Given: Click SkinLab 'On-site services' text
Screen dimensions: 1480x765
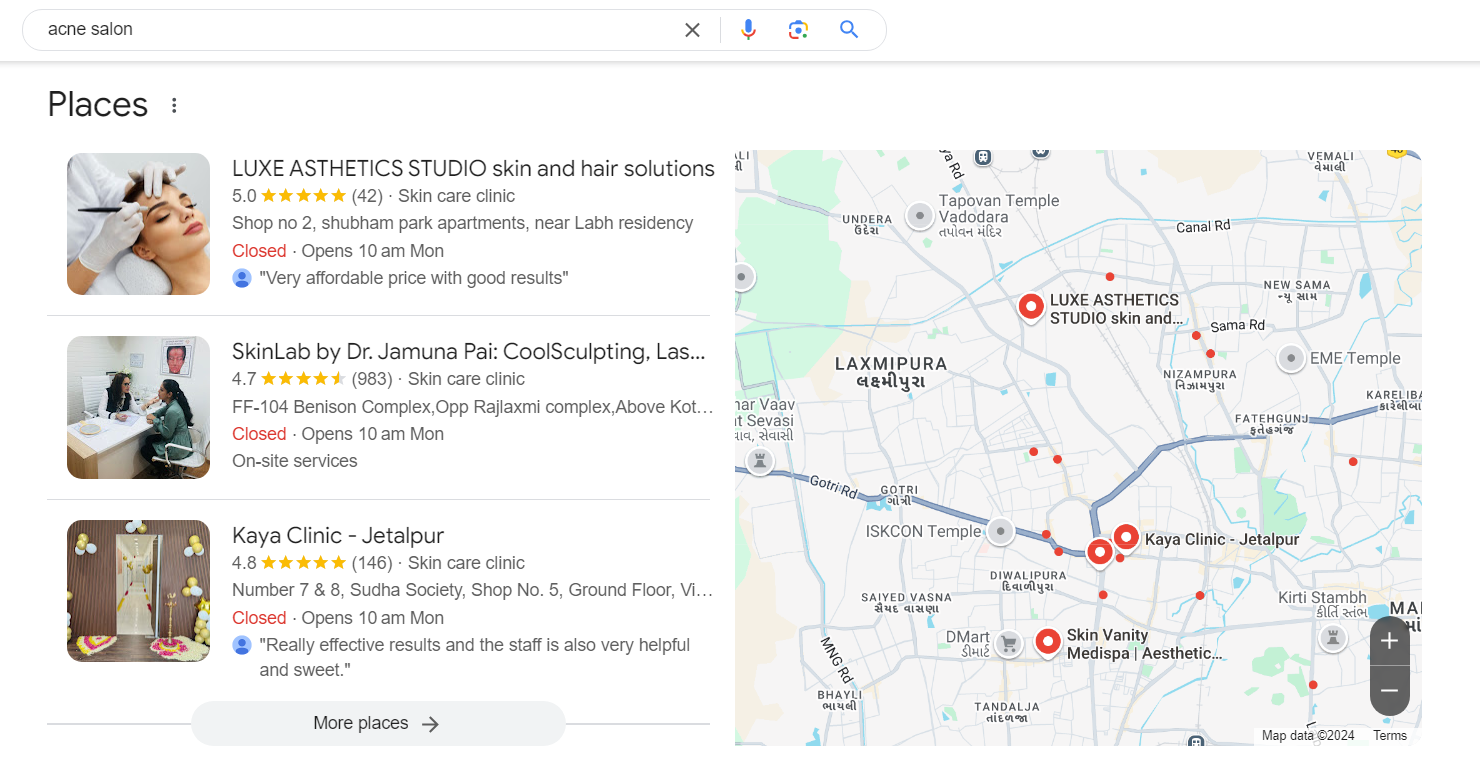Looking at the screenshot, I should [295, 461].
